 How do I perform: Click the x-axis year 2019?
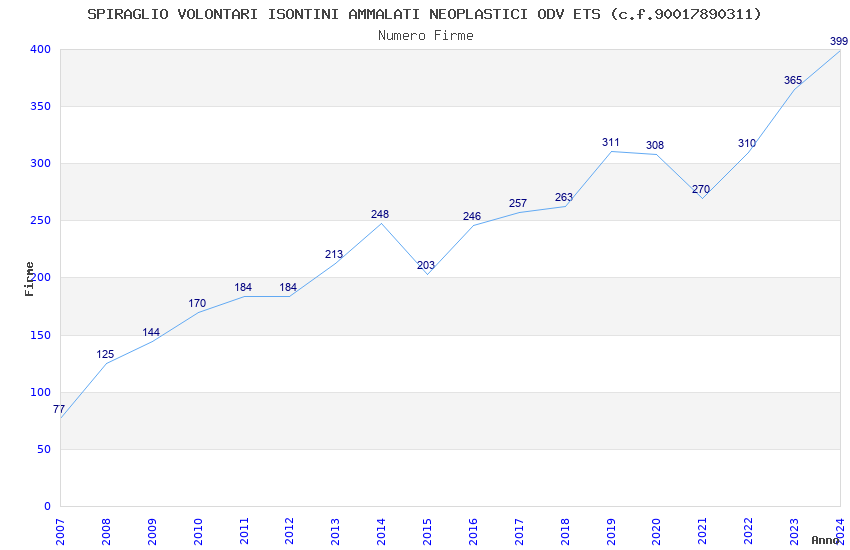pos(611,532)
